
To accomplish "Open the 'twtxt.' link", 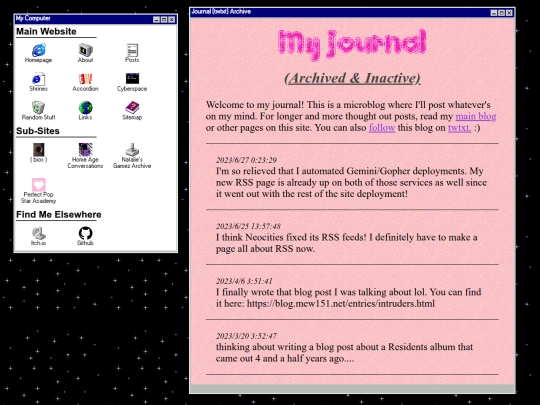I will (x=459, y=128).
